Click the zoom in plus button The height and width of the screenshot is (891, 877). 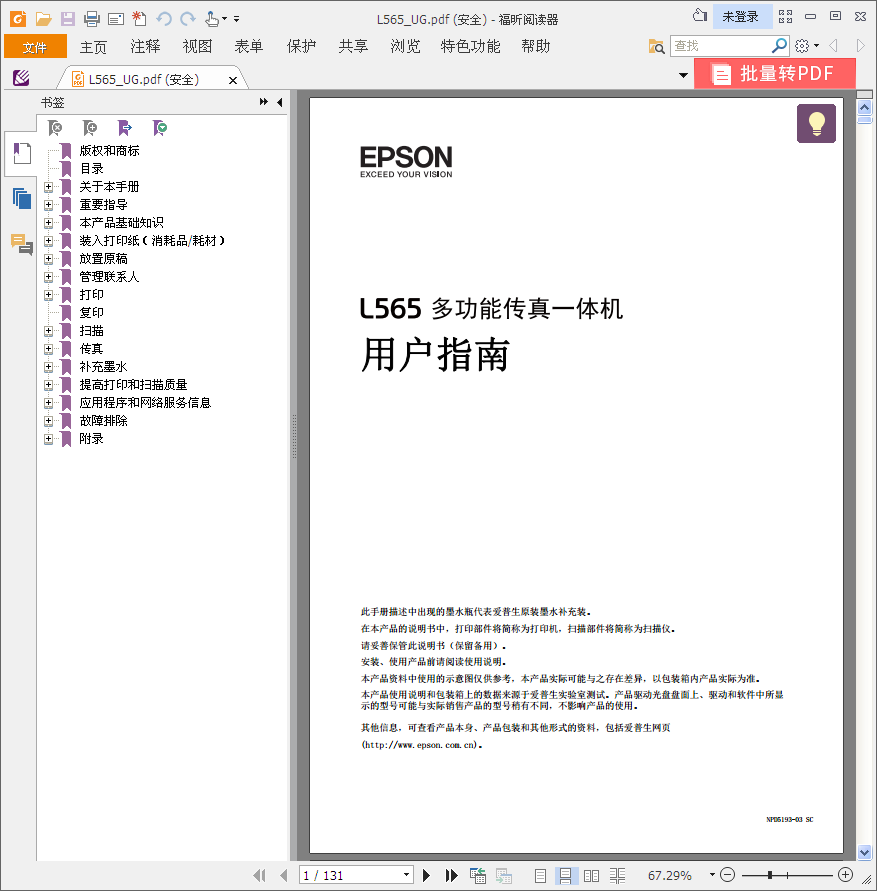(x=846, y=875)
